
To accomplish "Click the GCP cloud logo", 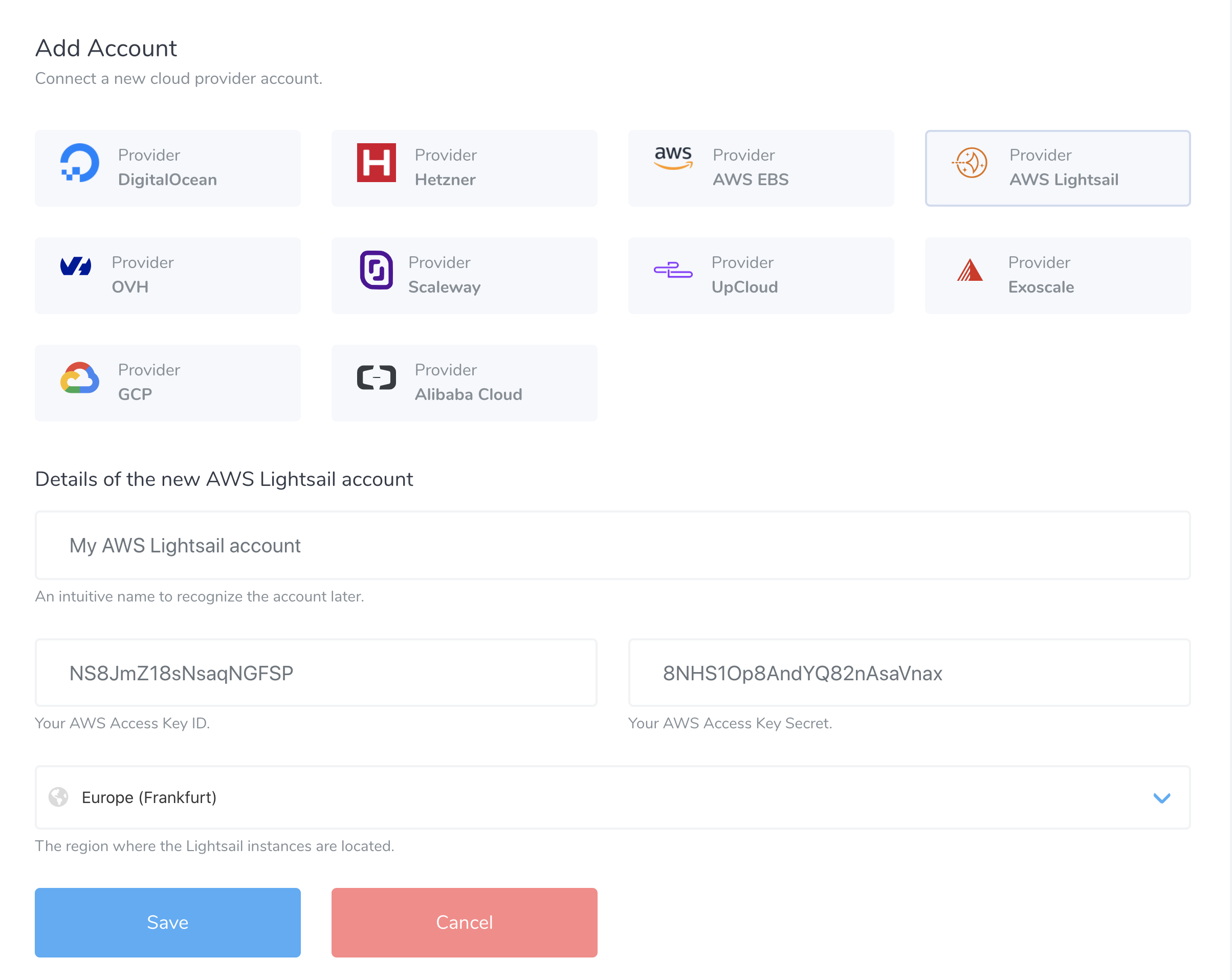I will (x=80, y=377).
